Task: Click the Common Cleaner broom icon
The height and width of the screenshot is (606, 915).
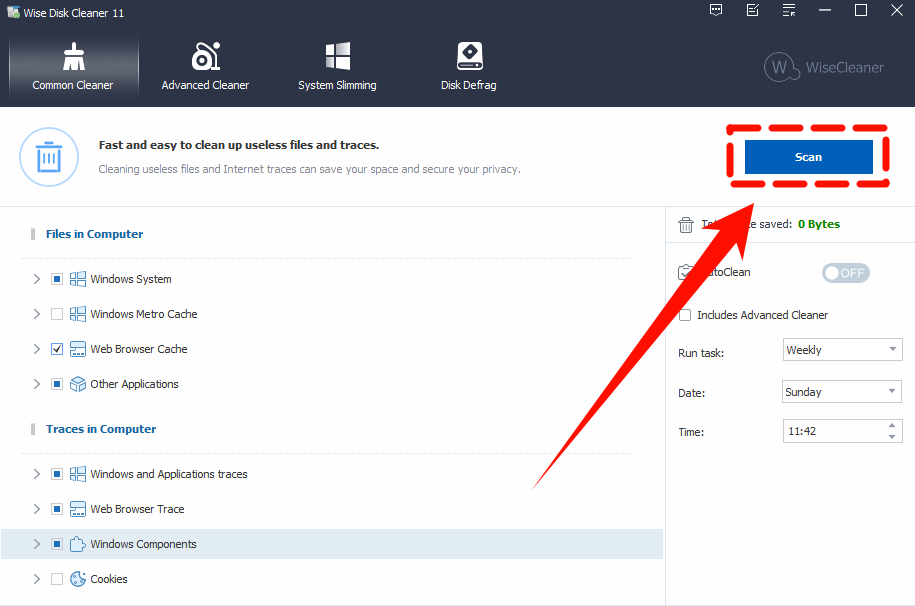Action: click(73, 57)
